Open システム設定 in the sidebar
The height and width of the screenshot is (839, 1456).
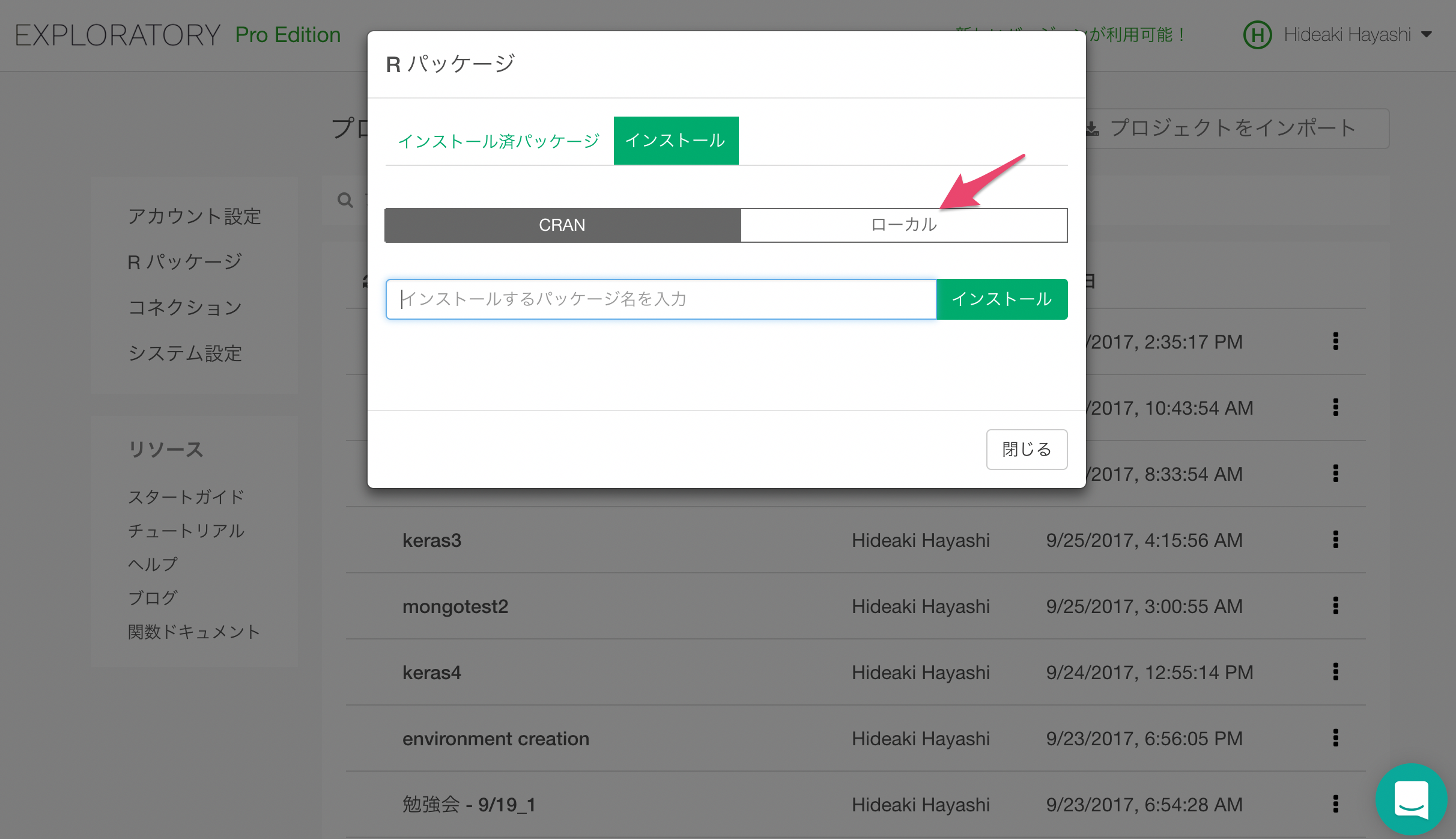coord(184,353)
